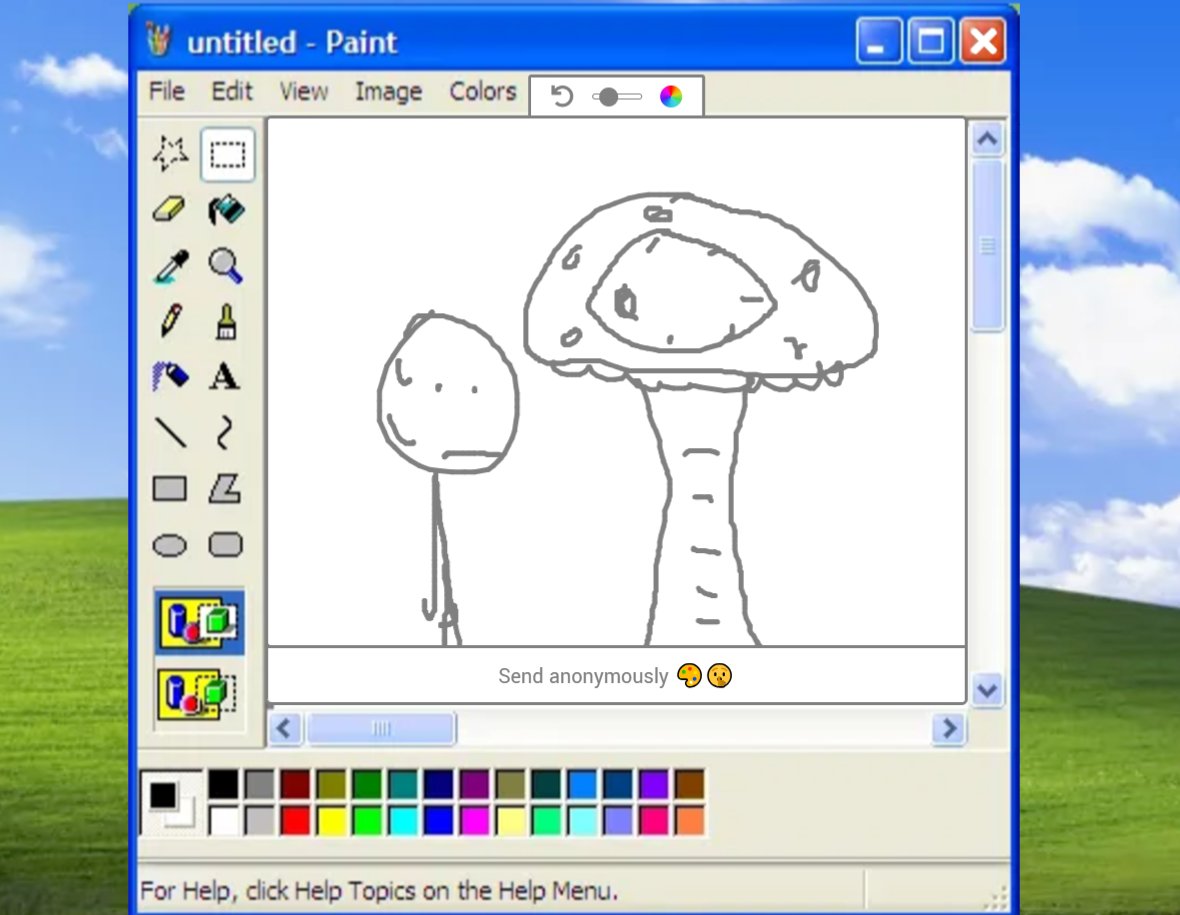Click the vertical scrollbar down arrow

click(987, 690)
